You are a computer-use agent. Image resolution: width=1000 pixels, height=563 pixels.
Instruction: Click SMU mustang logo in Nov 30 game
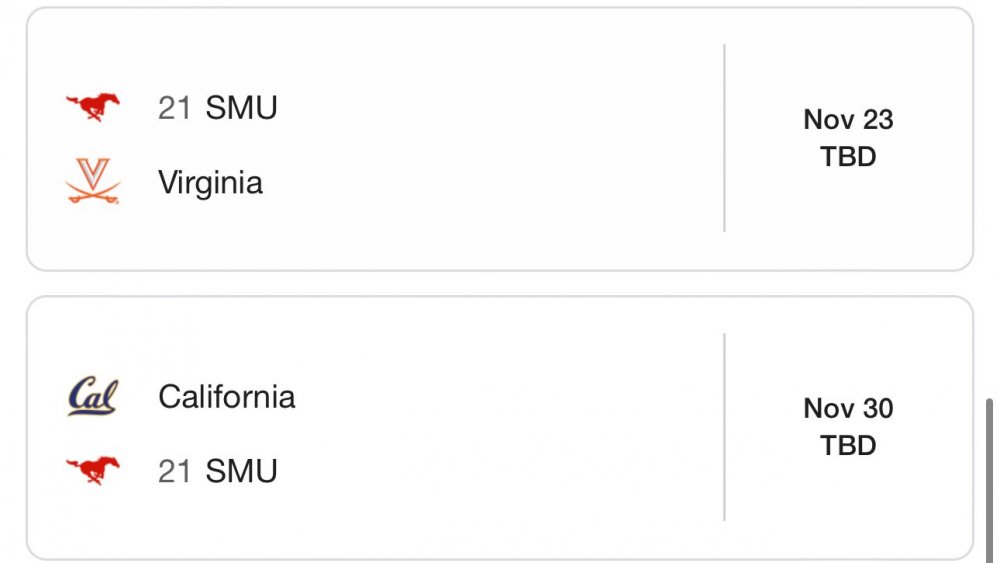(x=93, y=470)
